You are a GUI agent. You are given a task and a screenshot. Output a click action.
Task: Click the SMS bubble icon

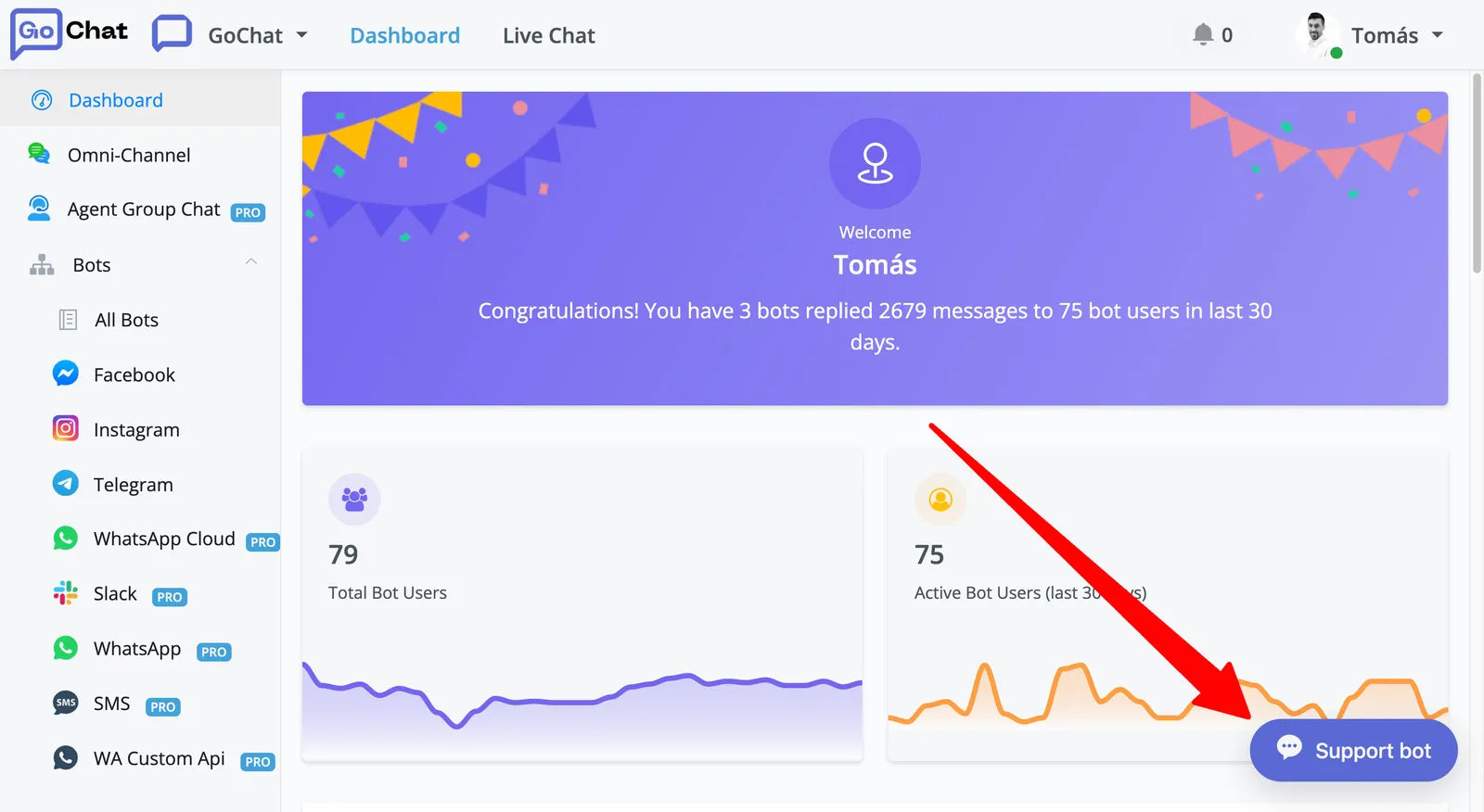point(66,703)
